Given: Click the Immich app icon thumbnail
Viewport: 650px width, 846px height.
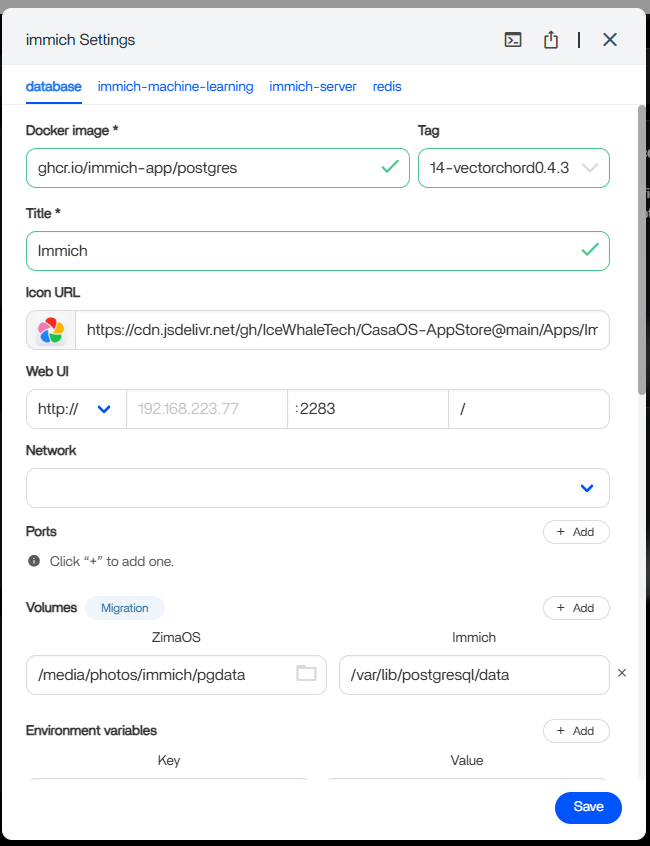Looking at the screenshot, I should pos(51,330).
